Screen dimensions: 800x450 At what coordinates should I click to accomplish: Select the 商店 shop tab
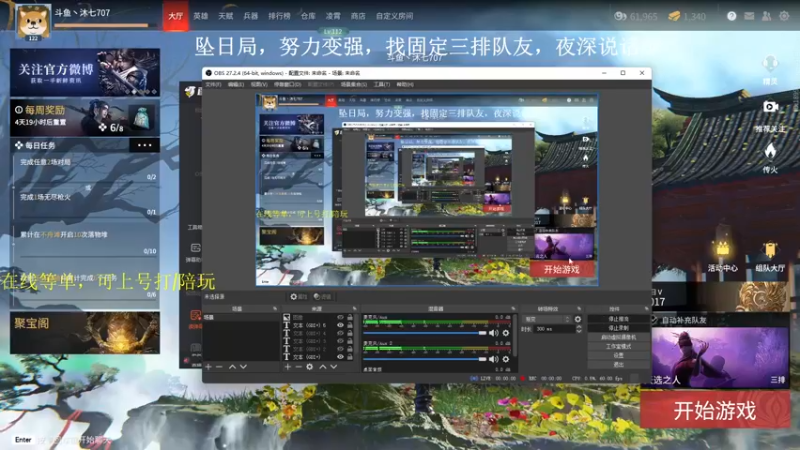pyautogui.click(x=358, y=16)
